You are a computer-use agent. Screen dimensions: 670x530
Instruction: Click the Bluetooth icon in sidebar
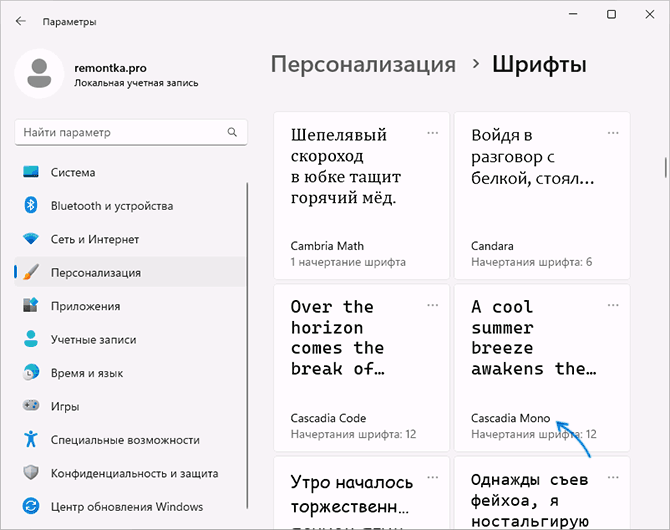coord(31,205)
